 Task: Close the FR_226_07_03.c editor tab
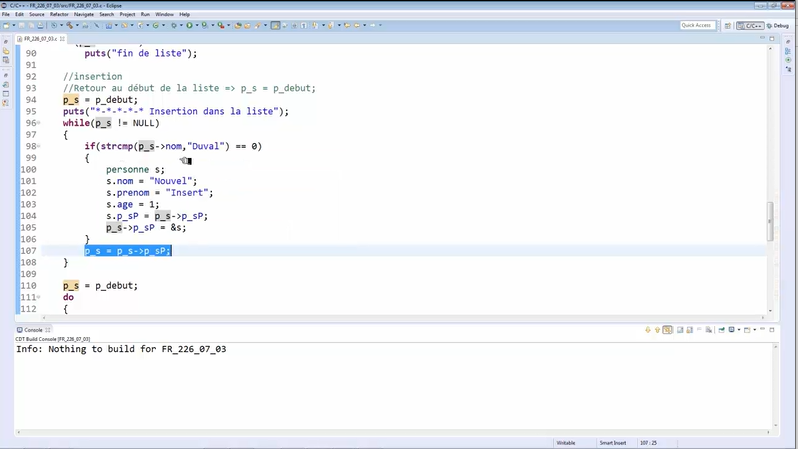(62, 39)
